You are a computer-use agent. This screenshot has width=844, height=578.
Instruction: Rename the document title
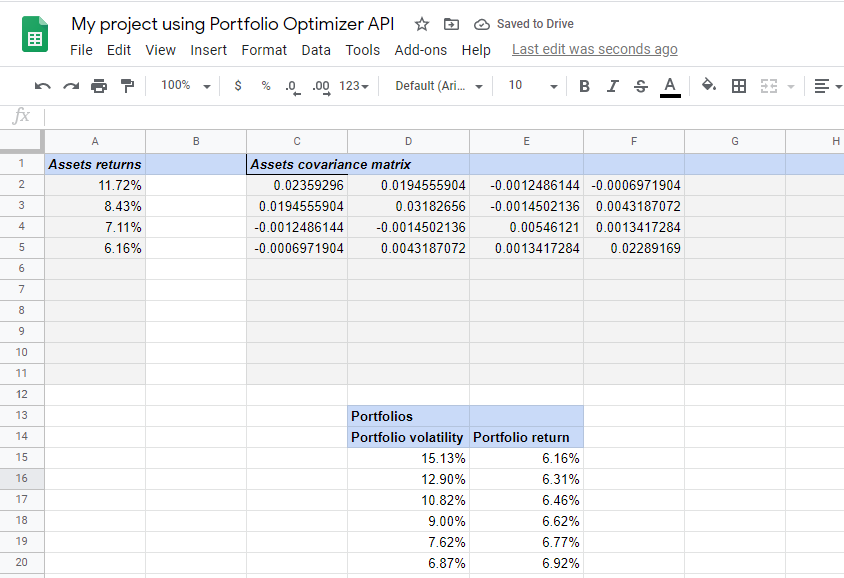click(233, 24)
